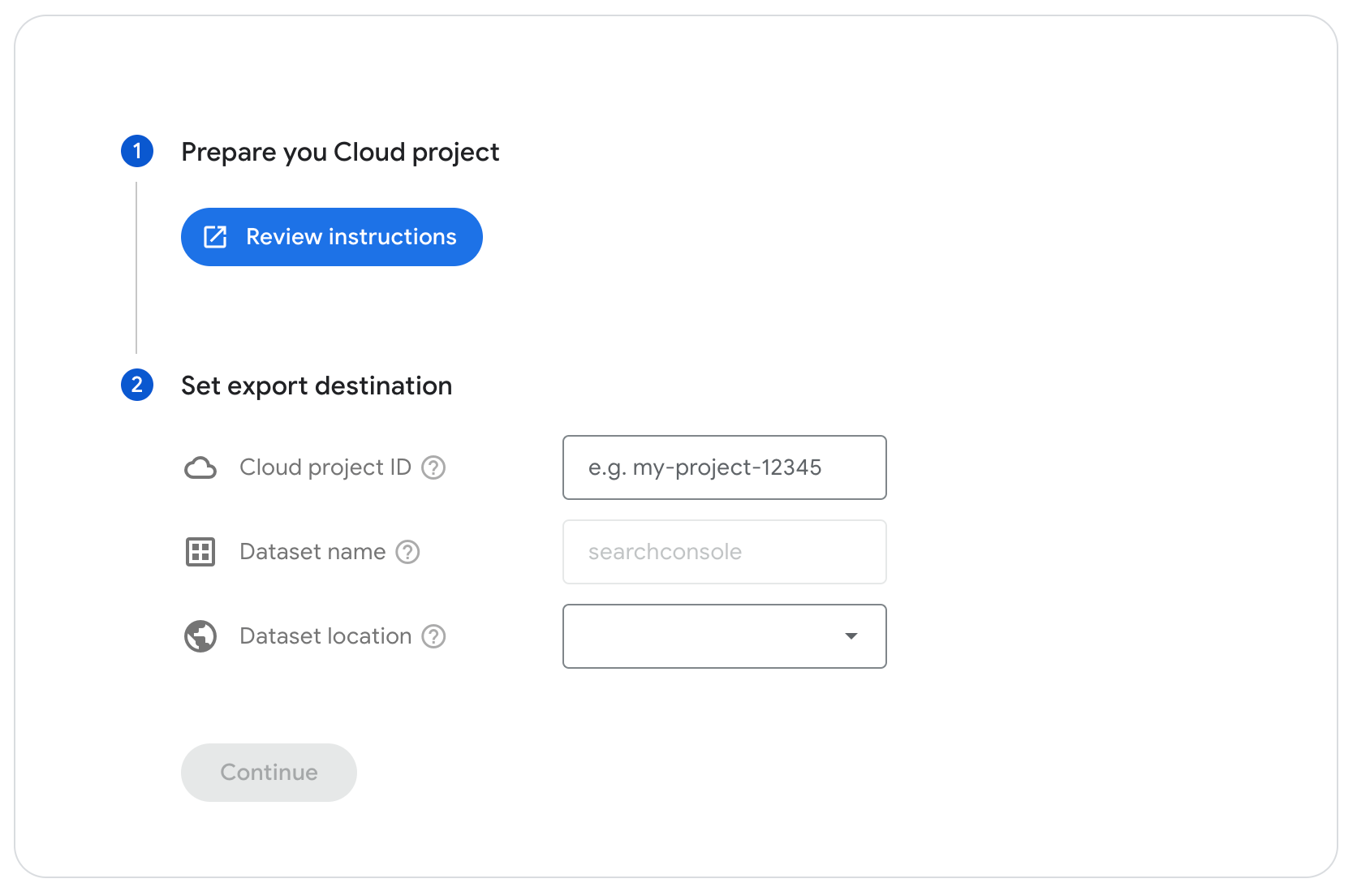The width and height of the screenshot is (1357, 896).
Task: Select the Set export destination heading
Action: [317, 385]
